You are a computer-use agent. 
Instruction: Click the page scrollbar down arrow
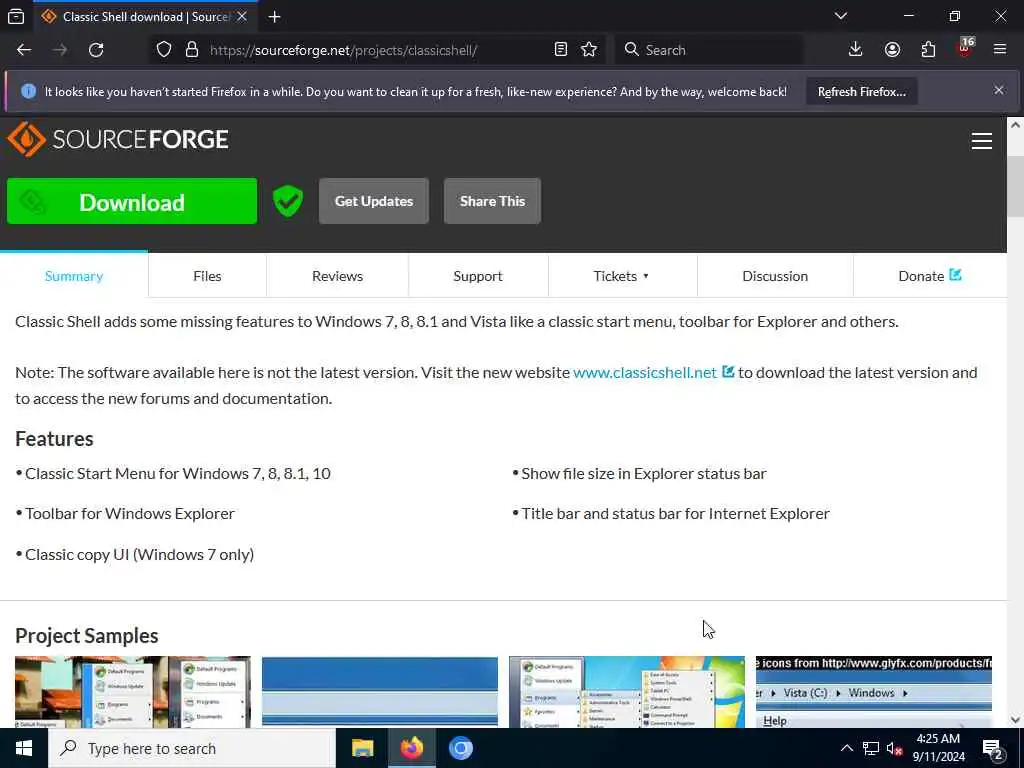(x=1015, y=720)
